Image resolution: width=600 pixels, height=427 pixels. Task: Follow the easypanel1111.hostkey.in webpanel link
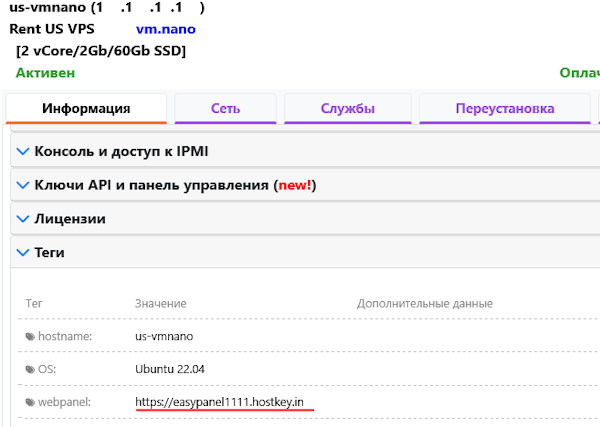click(x=225, y=402)
